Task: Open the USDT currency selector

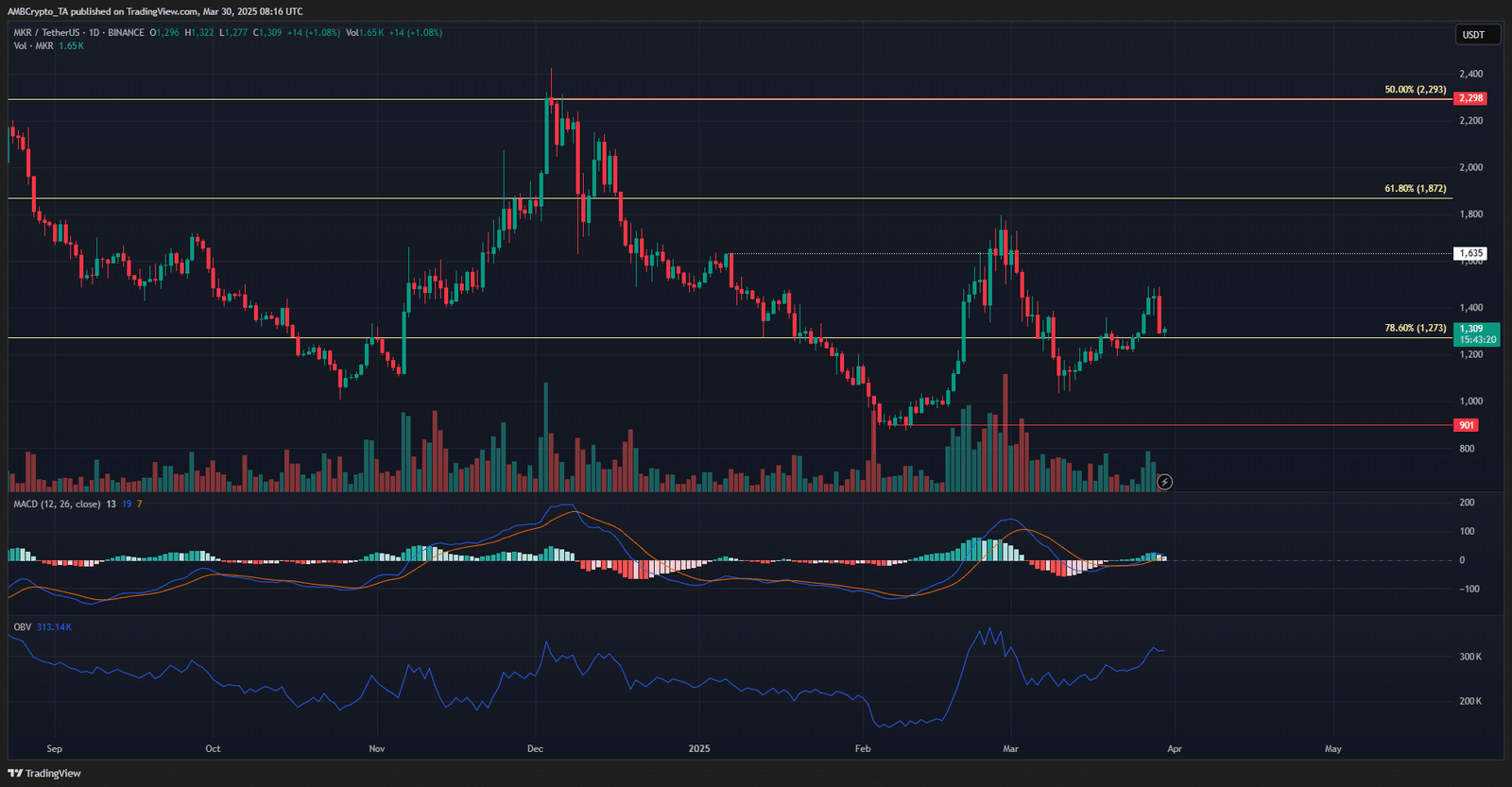Action: tap(1473, 35)
